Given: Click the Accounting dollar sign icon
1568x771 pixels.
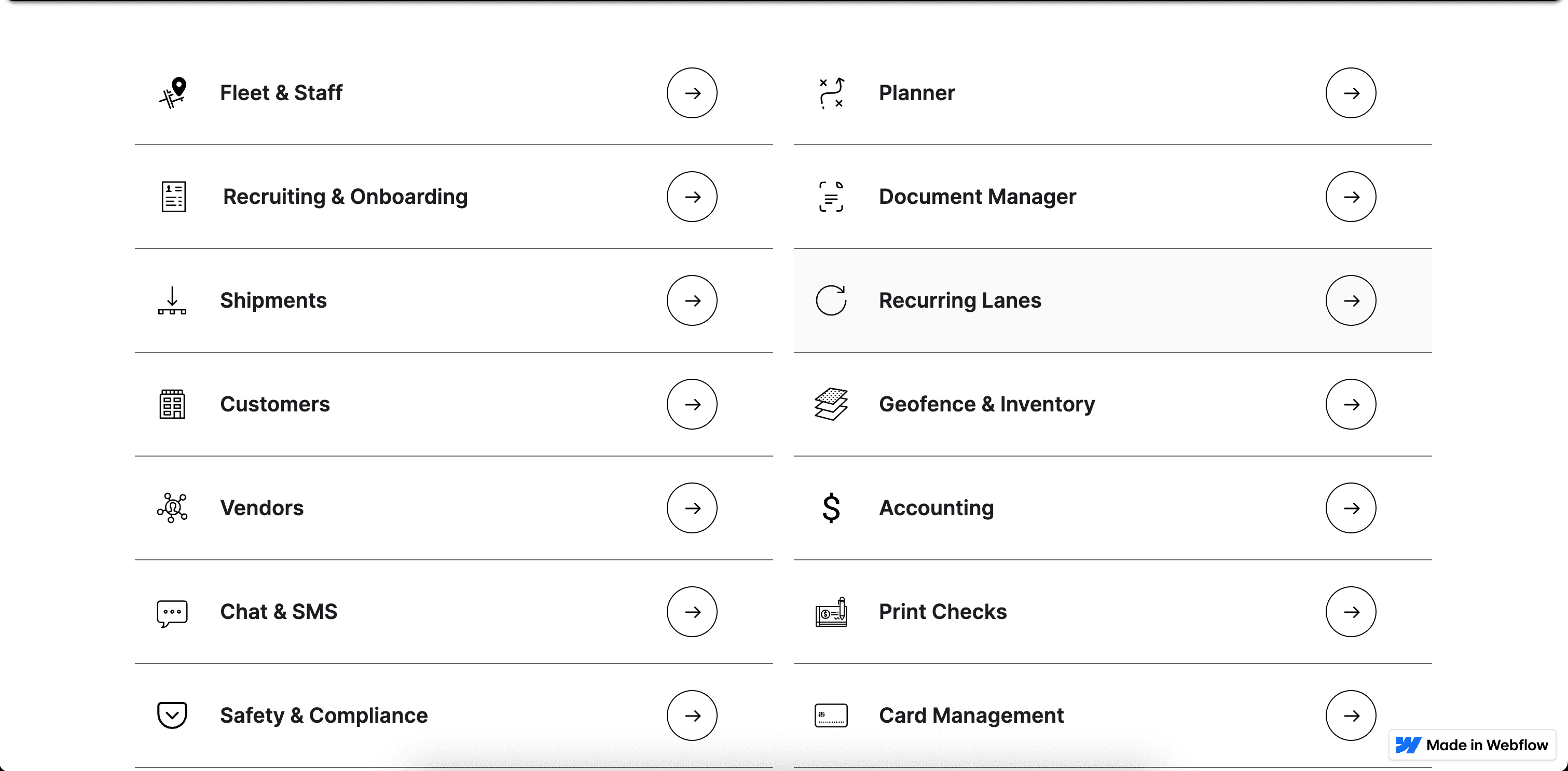Looking at the screenshot, I should pos(830,507).
